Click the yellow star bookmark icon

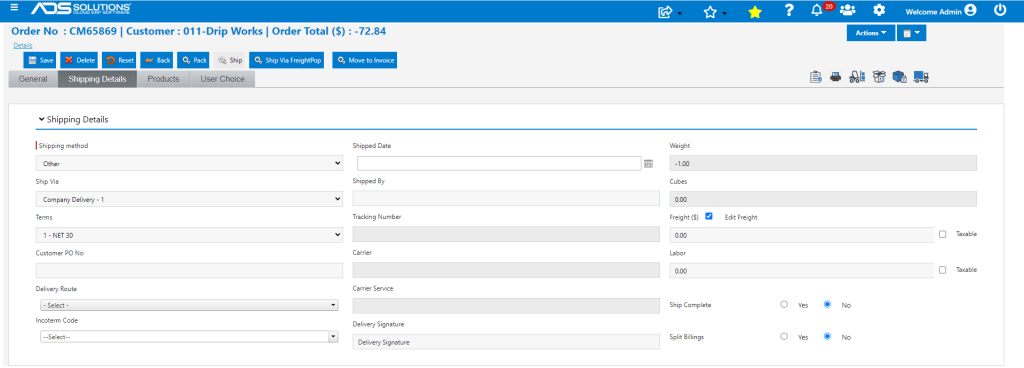click(x=754, y=11)
